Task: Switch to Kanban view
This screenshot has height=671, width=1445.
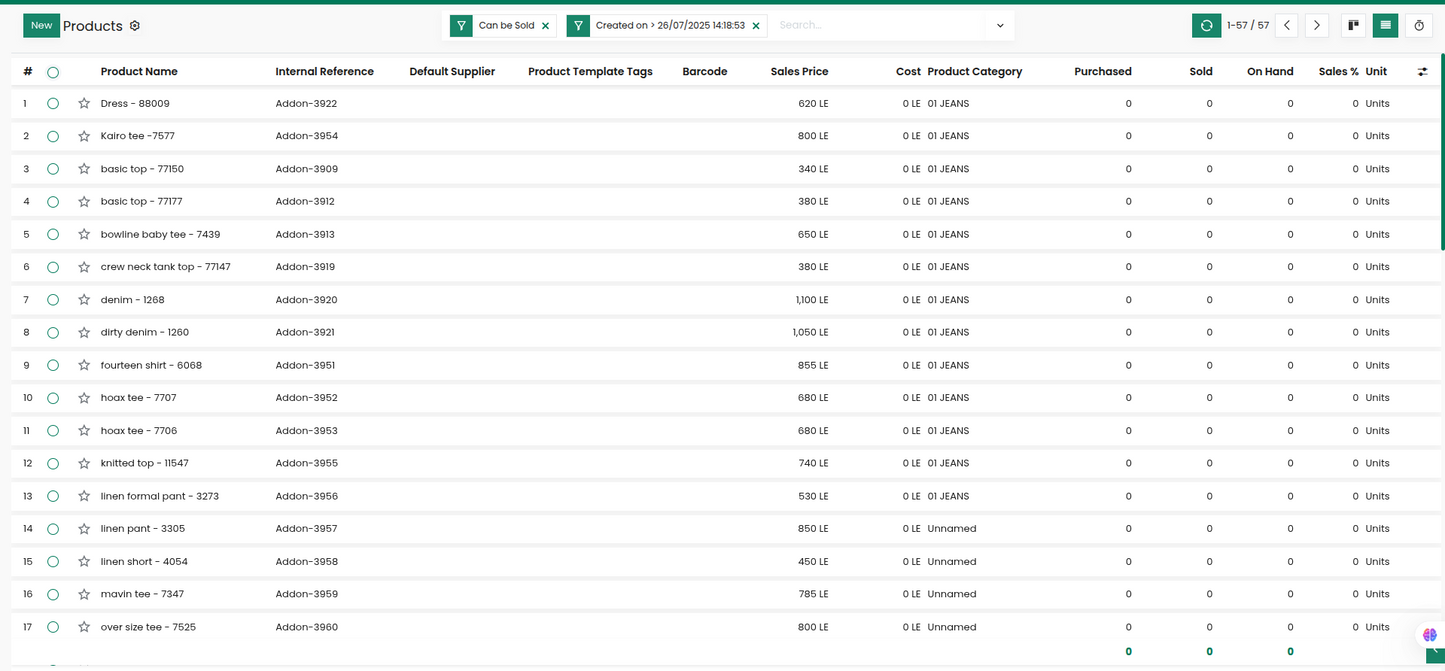Action: (x=1353, y=26)
